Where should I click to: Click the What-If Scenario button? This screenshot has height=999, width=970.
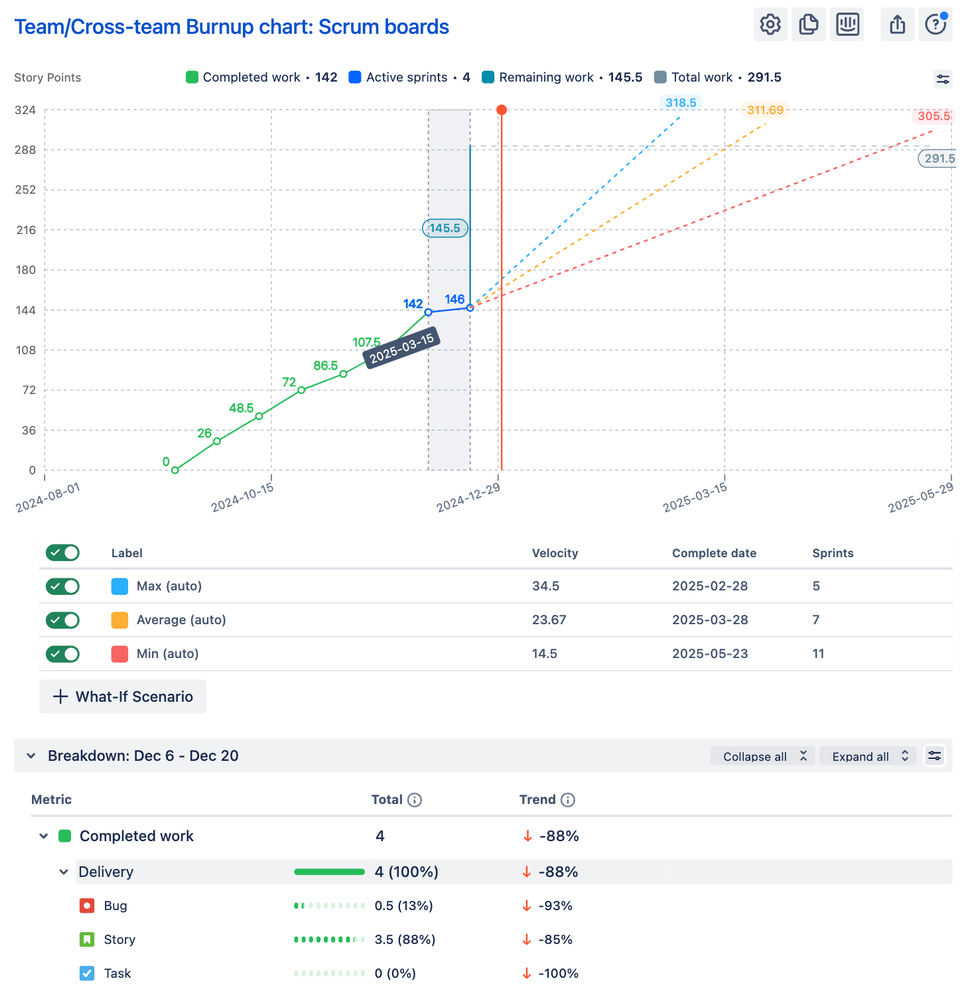tap(122, 696)
